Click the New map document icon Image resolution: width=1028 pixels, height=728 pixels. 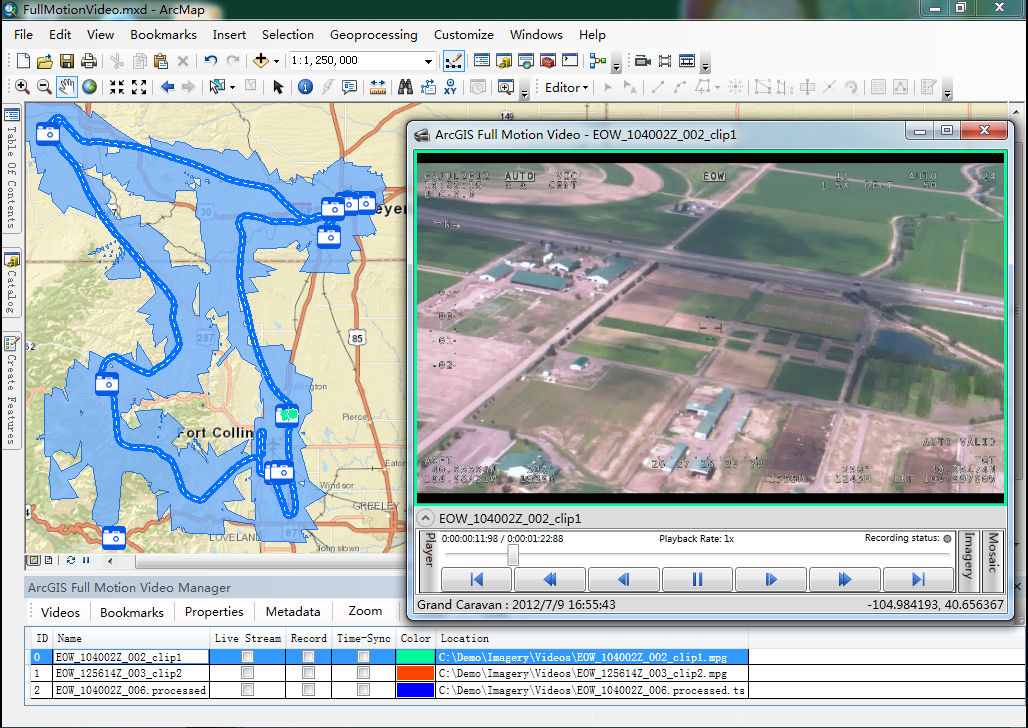click(x=23, y=61)
